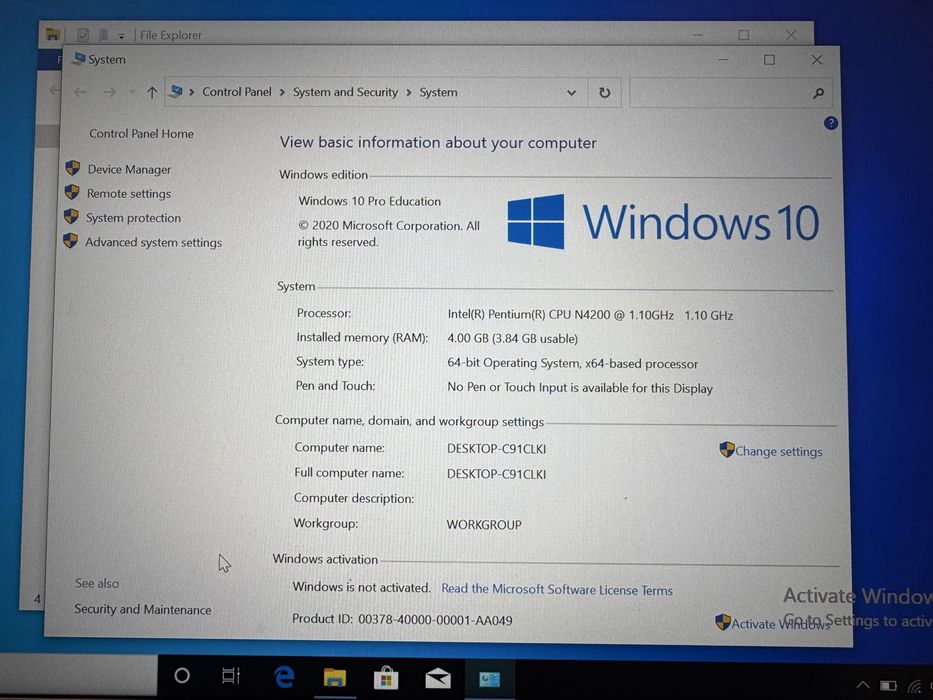The width and height of the screenshot is (933, 700).
Task: Click the File Explorer folder icon in title bar
Action: tap(52, 35)
